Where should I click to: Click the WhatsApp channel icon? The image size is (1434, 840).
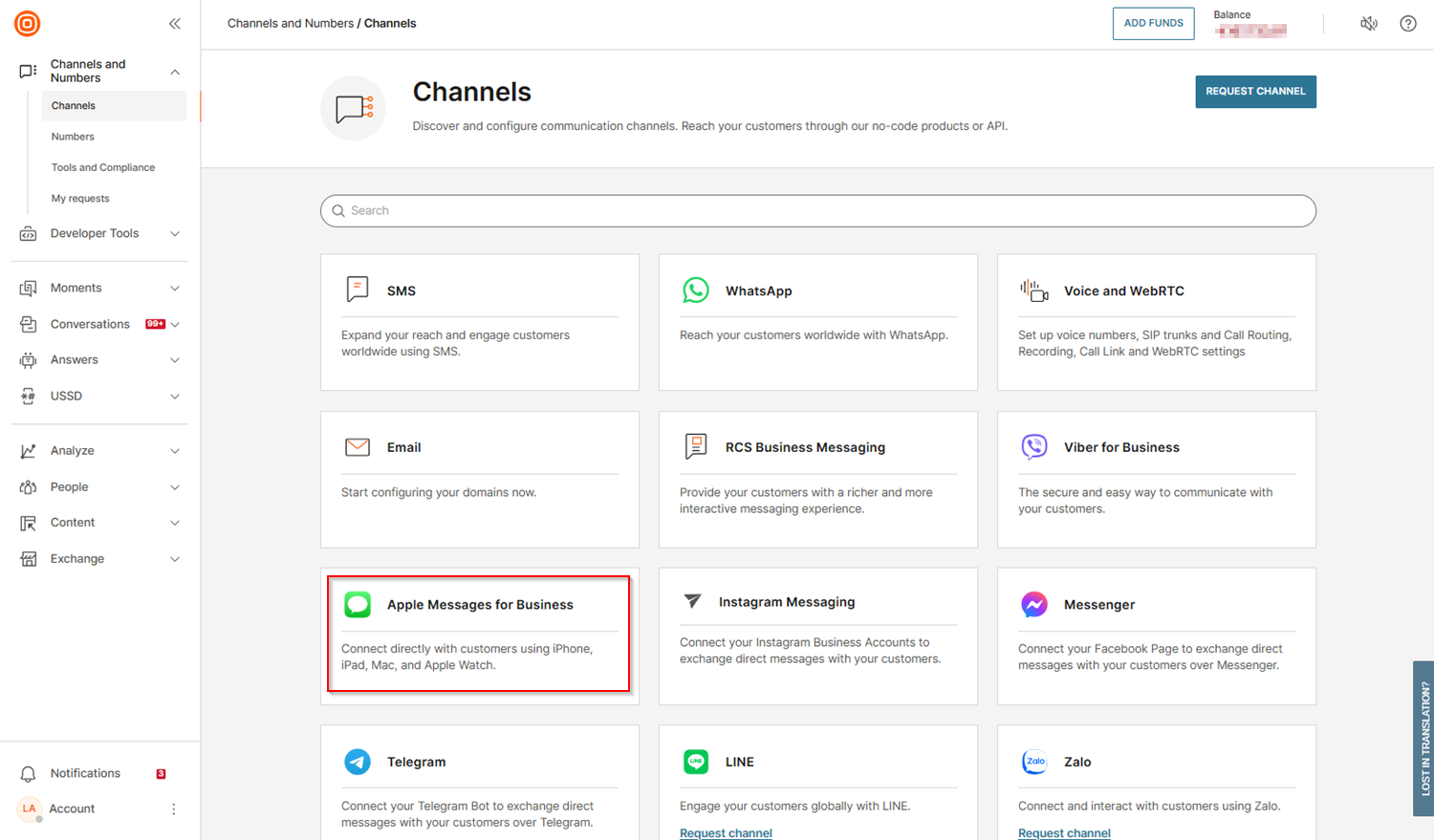coord(696,290)
